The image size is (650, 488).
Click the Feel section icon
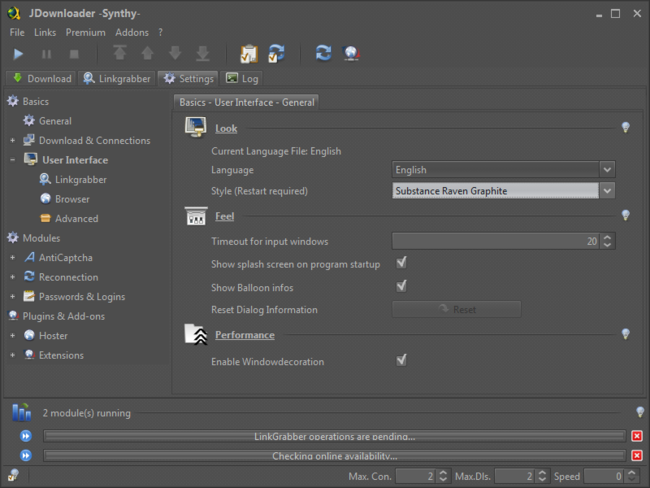click(x=196, y=216)
